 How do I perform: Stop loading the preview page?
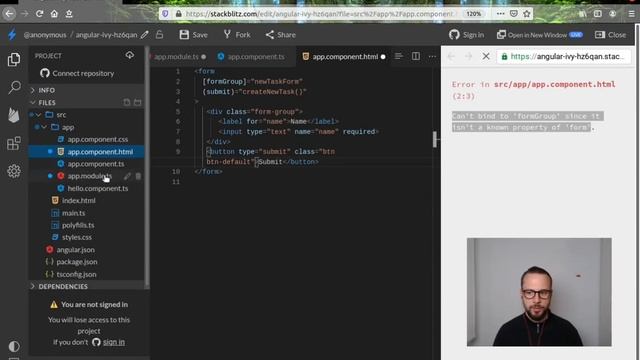tap(486, 56)
